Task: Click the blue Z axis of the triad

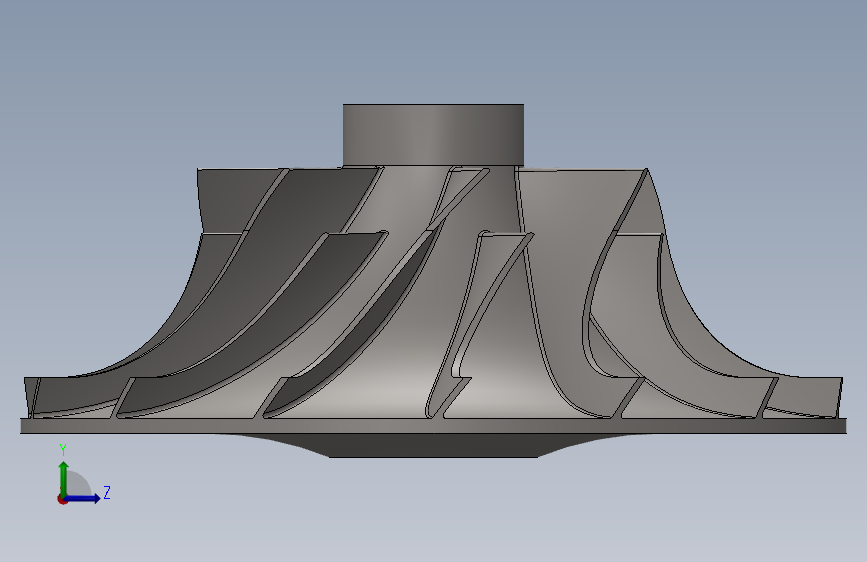Action: click(83, 498)
